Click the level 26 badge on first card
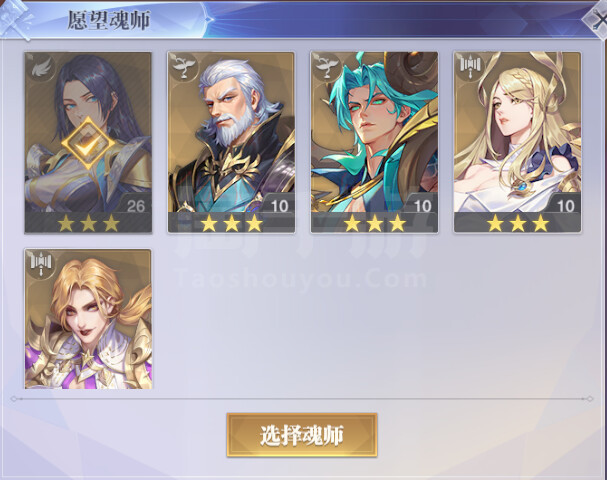607x480 pixels. point(136,206)
